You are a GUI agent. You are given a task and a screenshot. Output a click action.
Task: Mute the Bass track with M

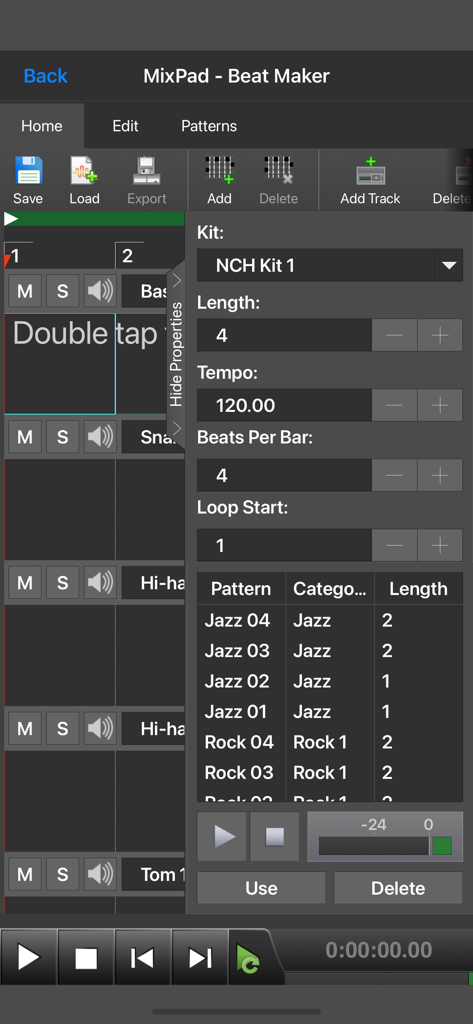pos(25,291)
